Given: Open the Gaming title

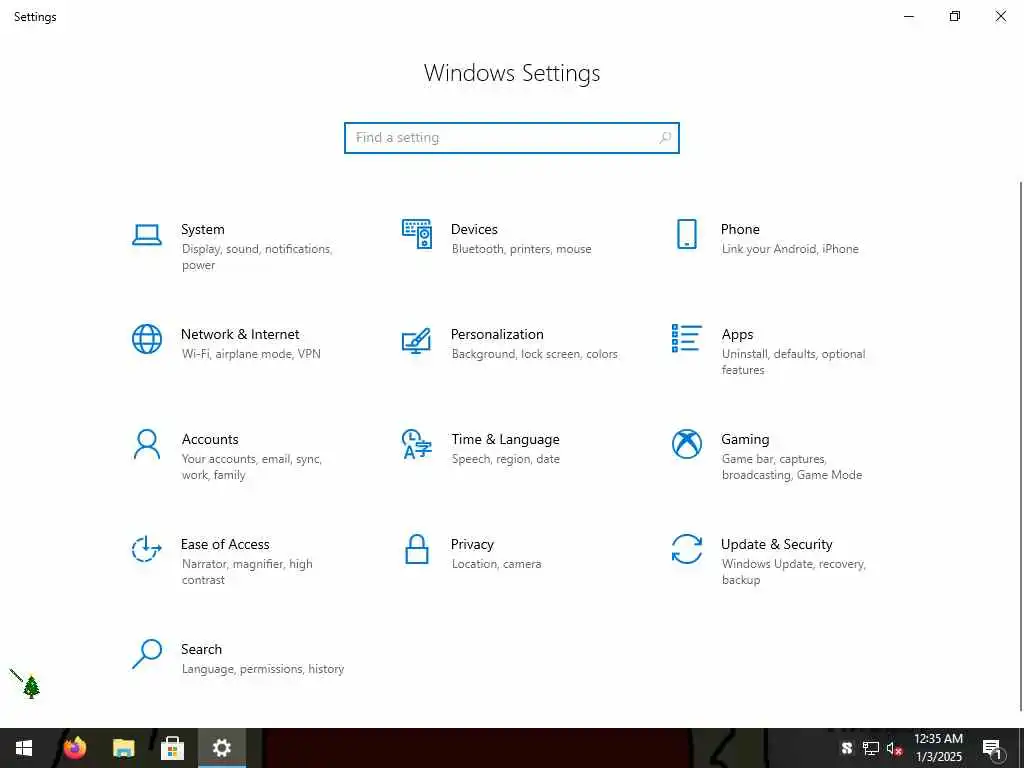Looking at the screenshot, I should (745, 440).
